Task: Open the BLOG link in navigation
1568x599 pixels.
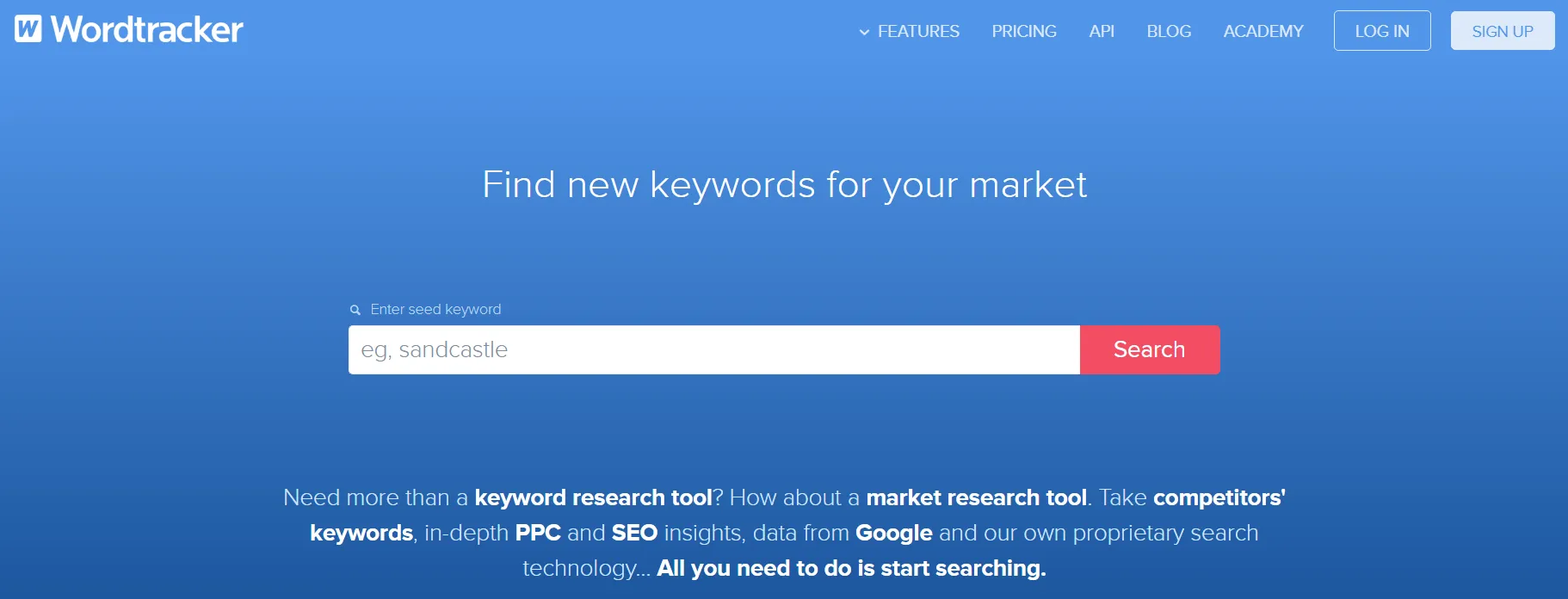Action: pos(1169,32)
